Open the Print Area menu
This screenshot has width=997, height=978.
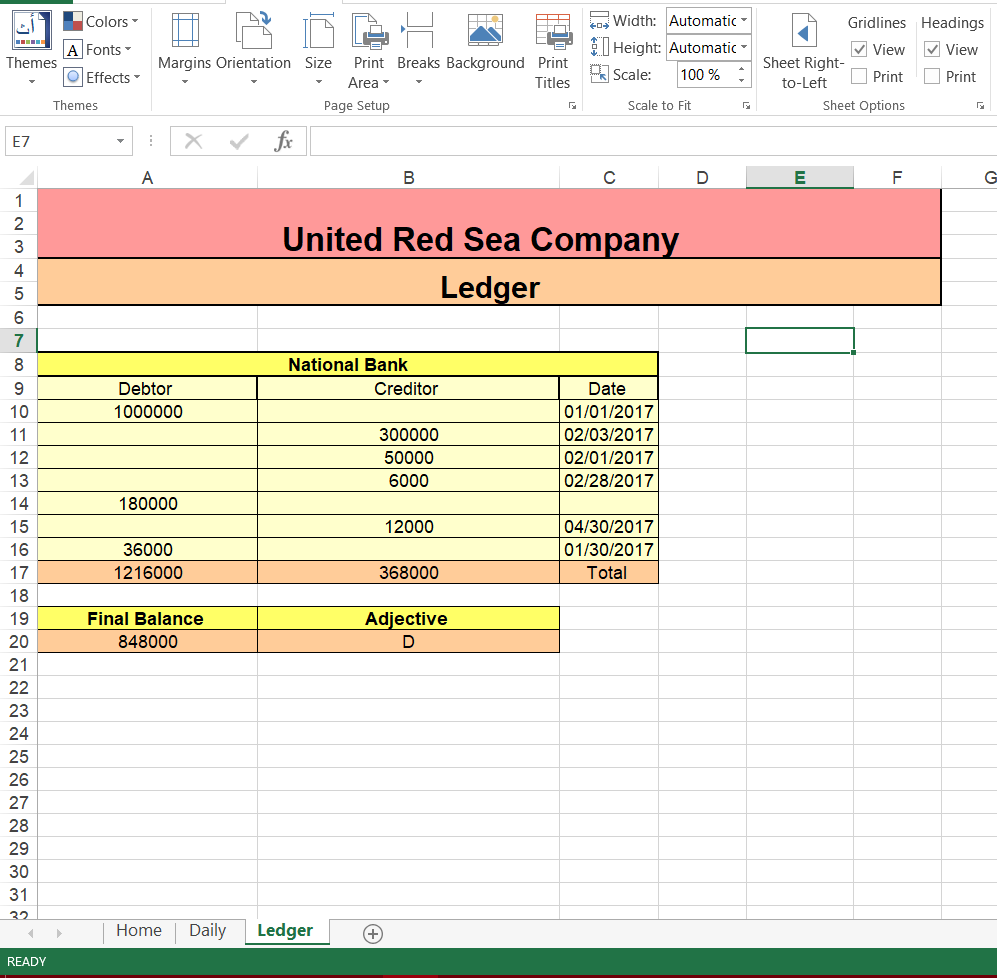pos(369,51)
